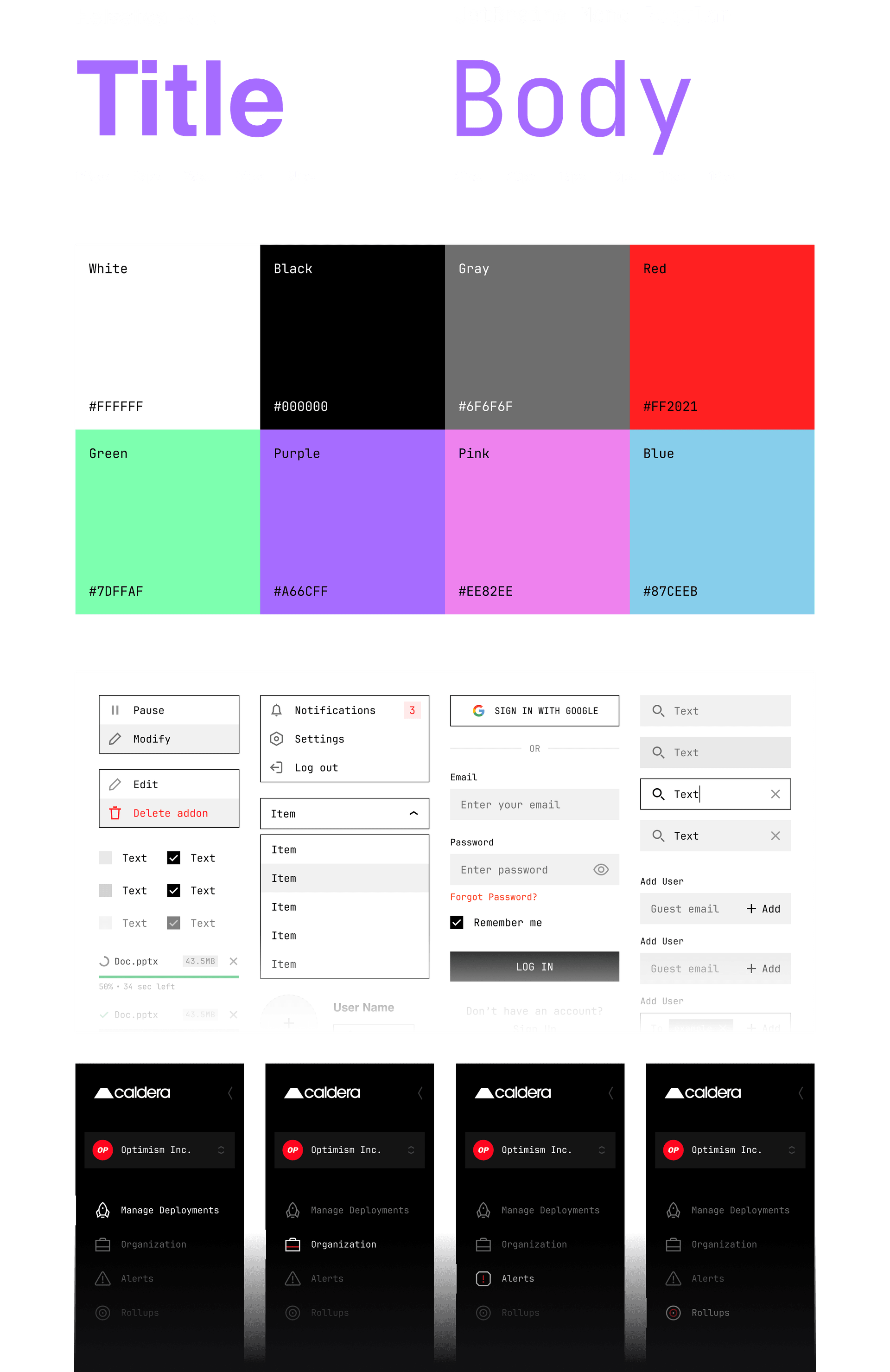The width and height of the screenshot is (890, 1372).
Task: Click the Pause icon in toolbar
Action: pyautogui.click(x=117, y=710)
